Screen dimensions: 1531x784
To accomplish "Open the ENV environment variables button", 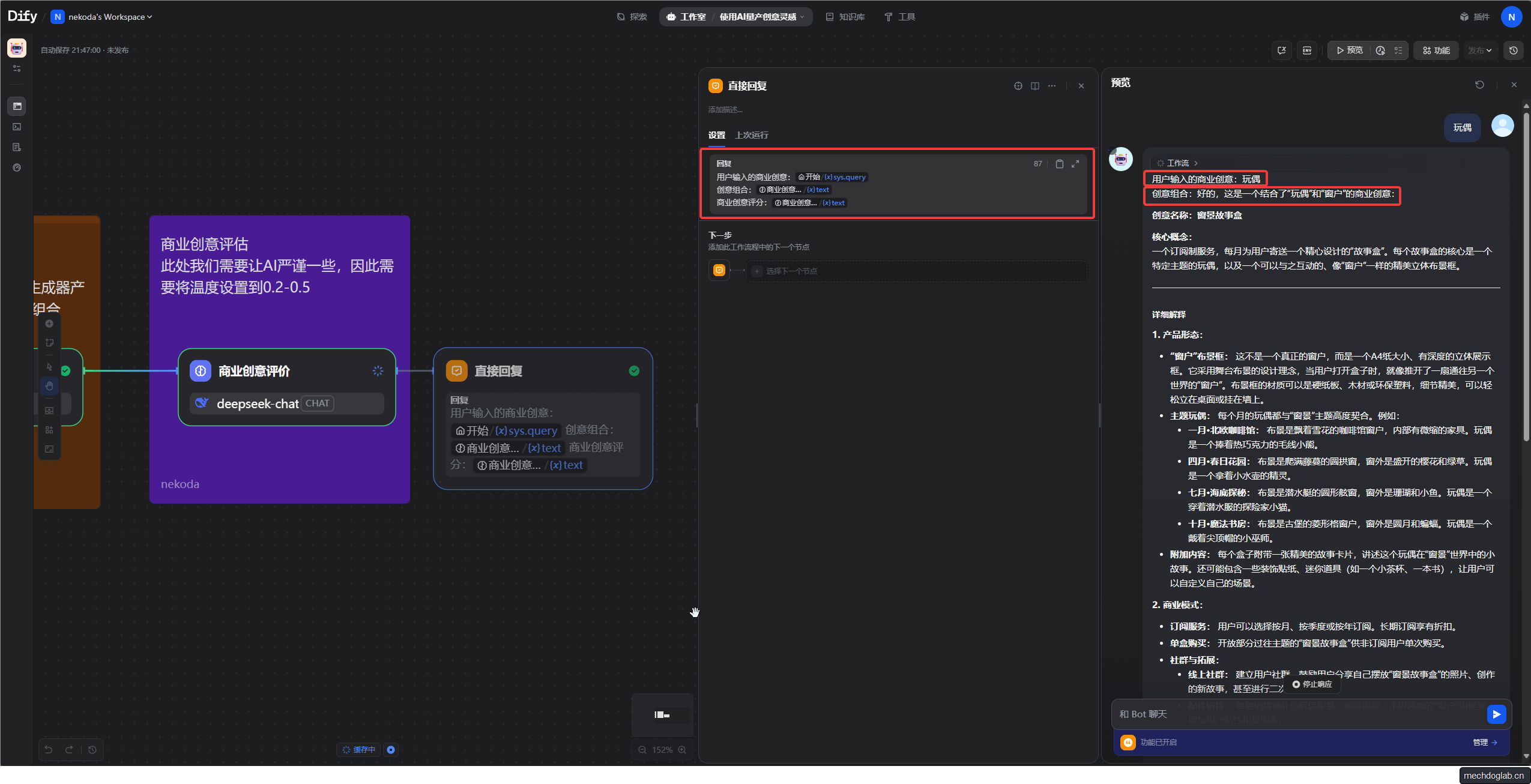I will [x=1307, y=50].
